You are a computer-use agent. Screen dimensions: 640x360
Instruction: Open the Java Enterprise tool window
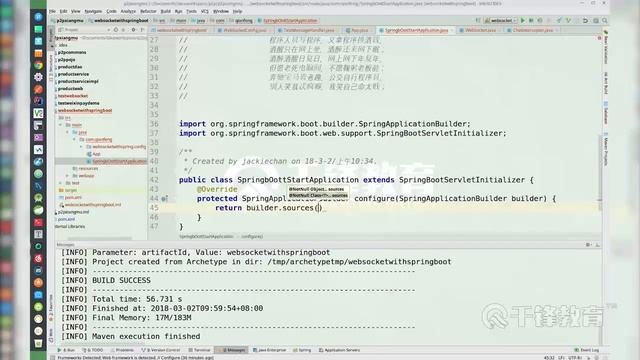tap(269, 350)
